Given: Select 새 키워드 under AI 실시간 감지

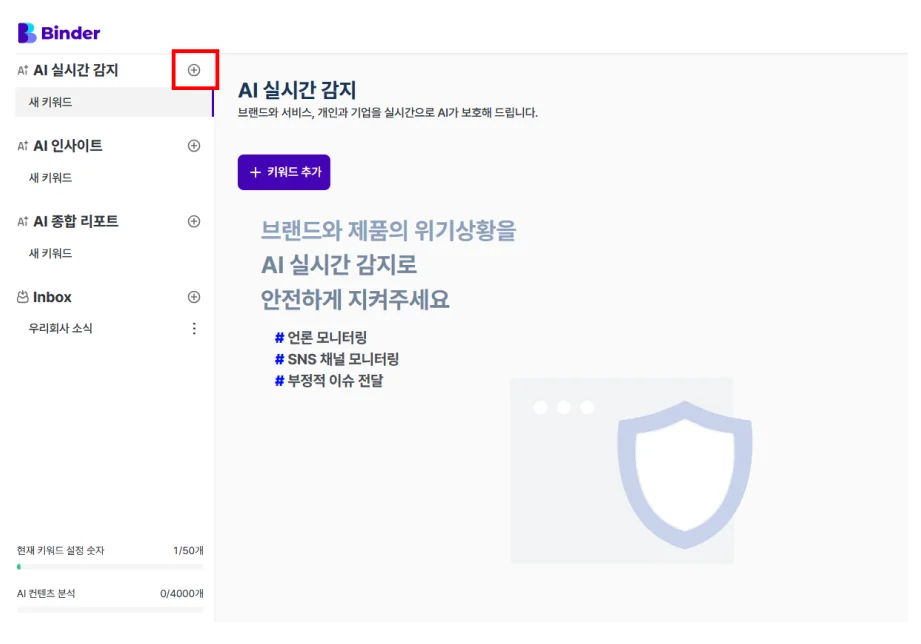Looking at the screenshot, I should (114, 102).
